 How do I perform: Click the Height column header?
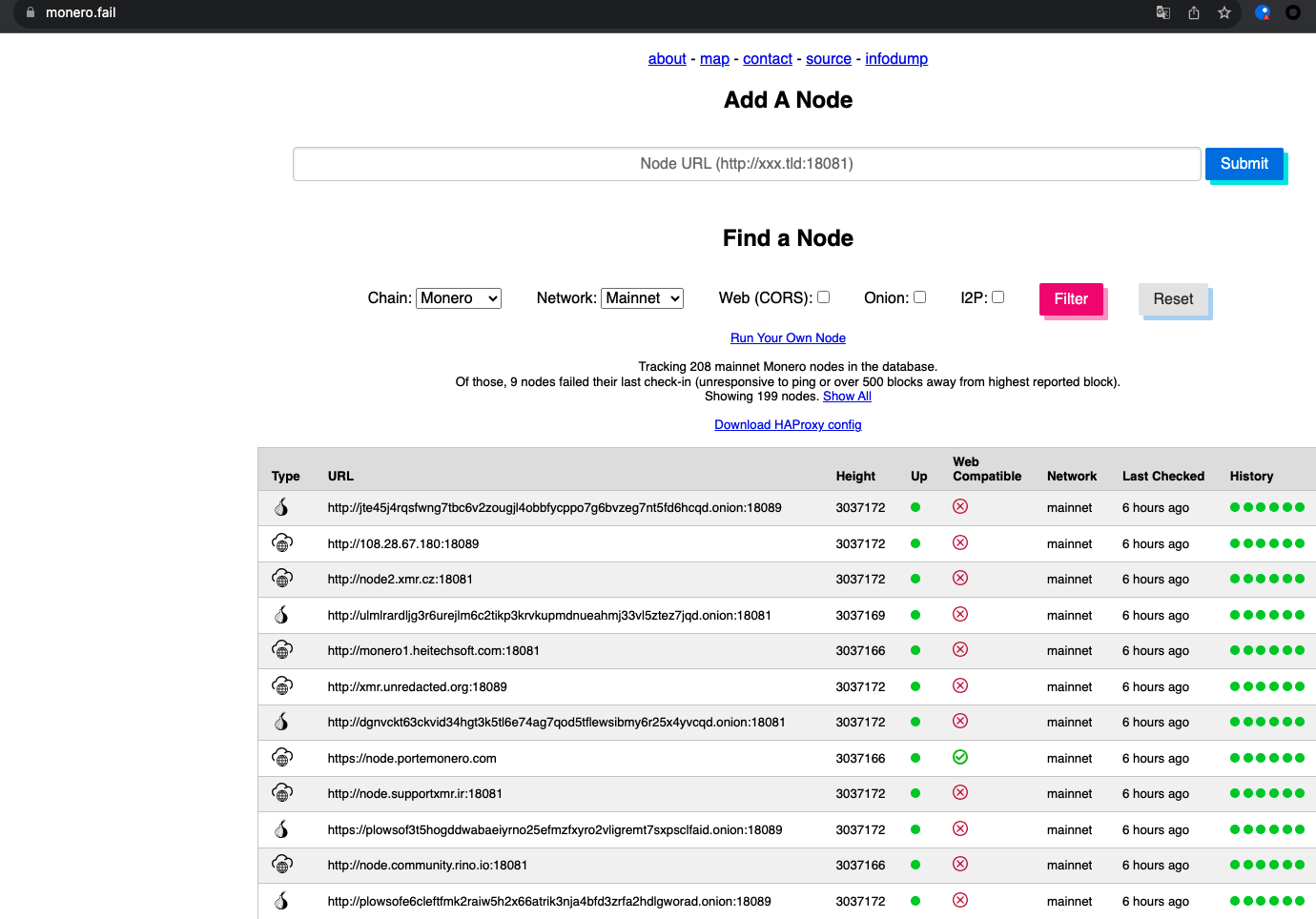[855, 476]
